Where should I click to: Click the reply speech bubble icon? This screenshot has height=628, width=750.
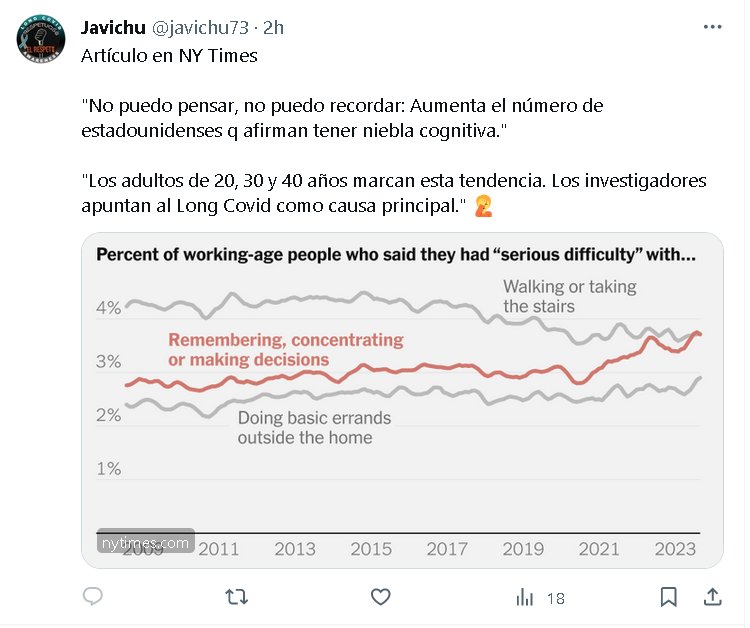tap(93, 597)
